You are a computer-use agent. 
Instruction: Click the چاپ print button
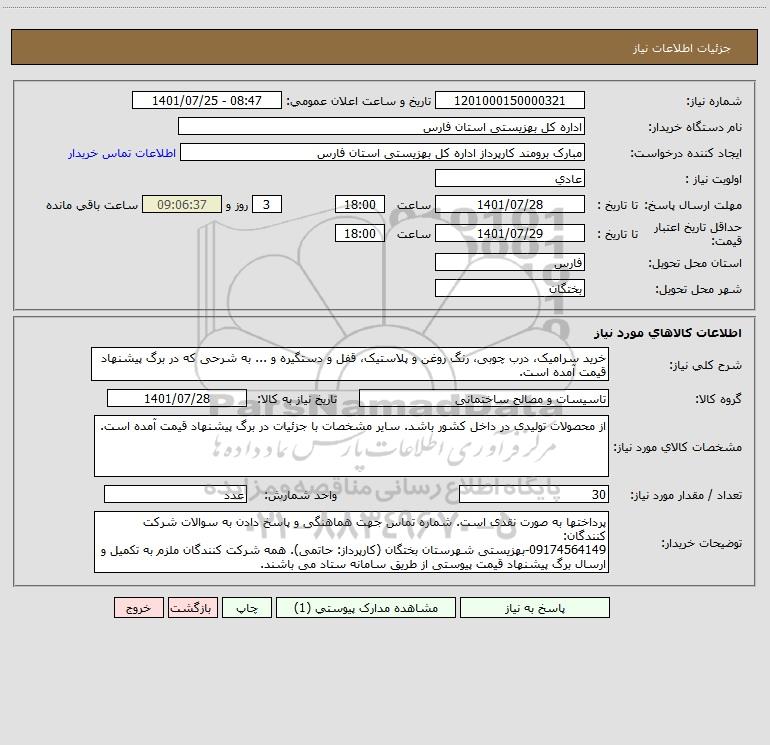pos(247,608)
